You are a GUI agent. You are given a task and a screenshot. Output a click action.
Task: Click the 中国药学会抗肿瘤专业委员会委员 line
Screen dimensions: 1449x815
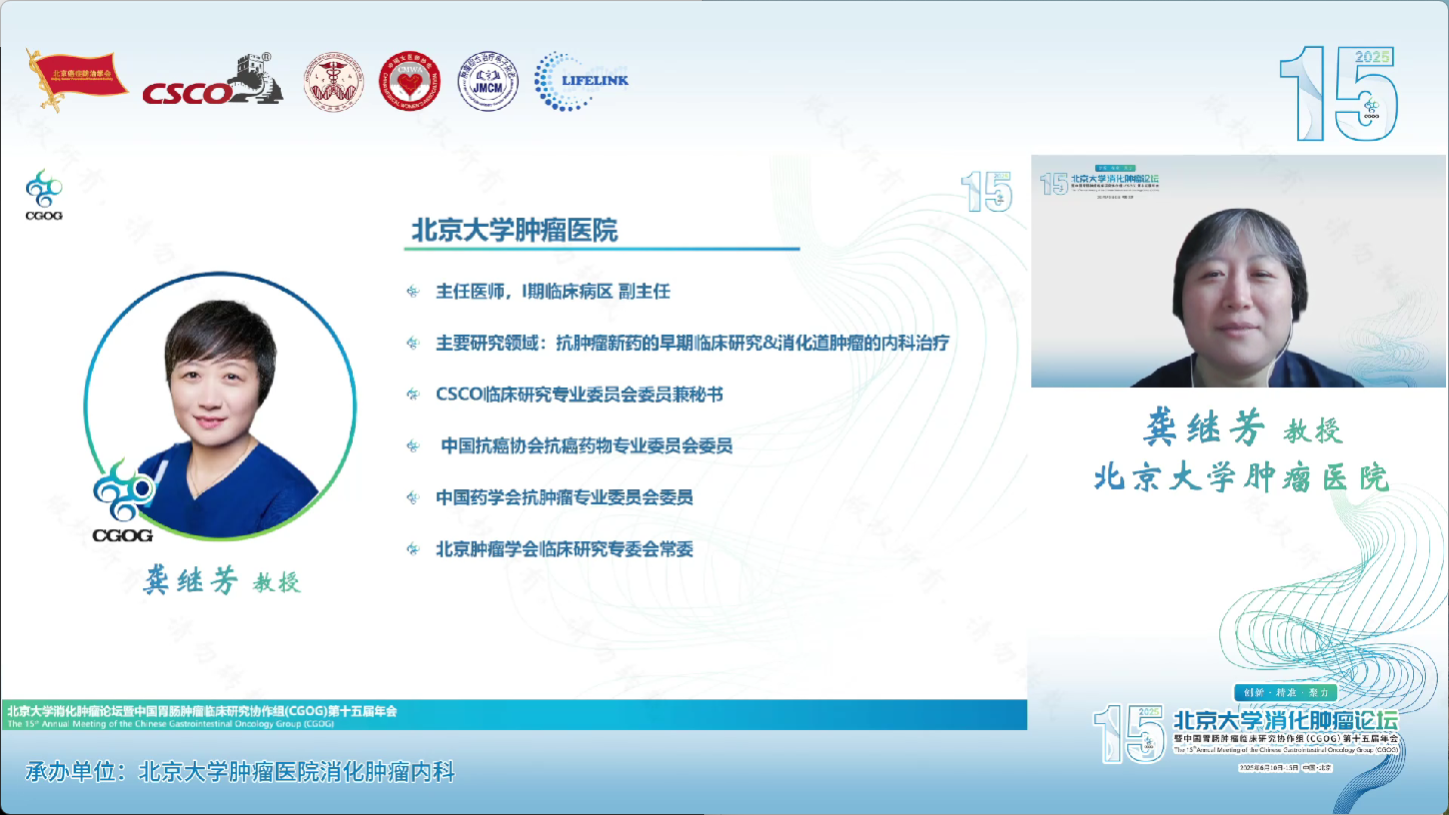pyautogui.click(x=564, y=497)
